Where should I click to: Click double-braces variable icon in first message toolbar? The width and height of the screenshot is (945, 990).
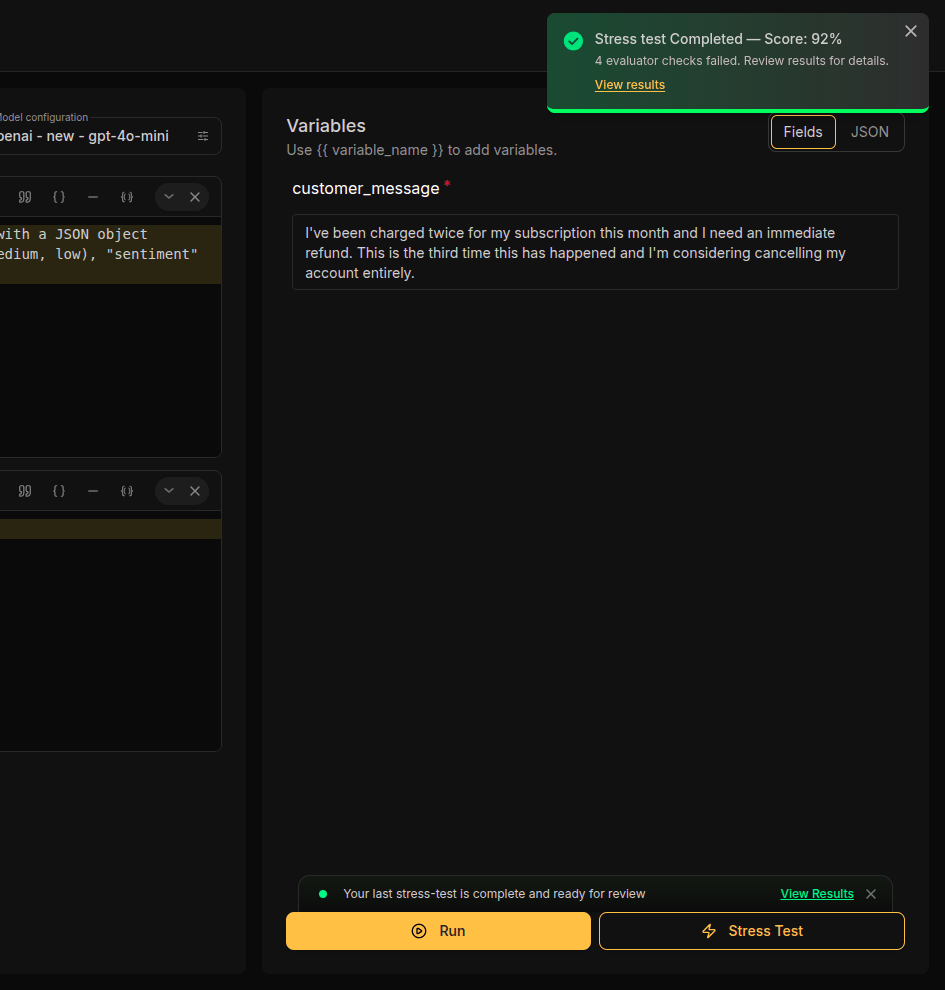tap(127, 197)
